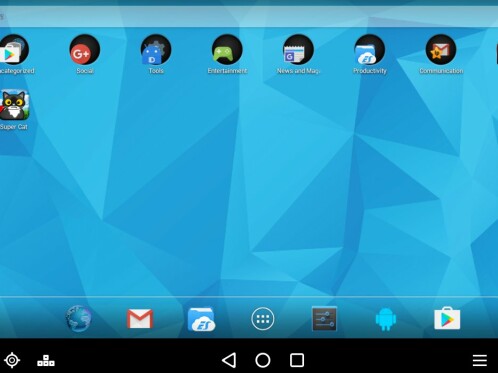Image resolution: width=498 pixels, height=373 pixels.
Task: Click the location target icon
Action: (x=12, y=360)
